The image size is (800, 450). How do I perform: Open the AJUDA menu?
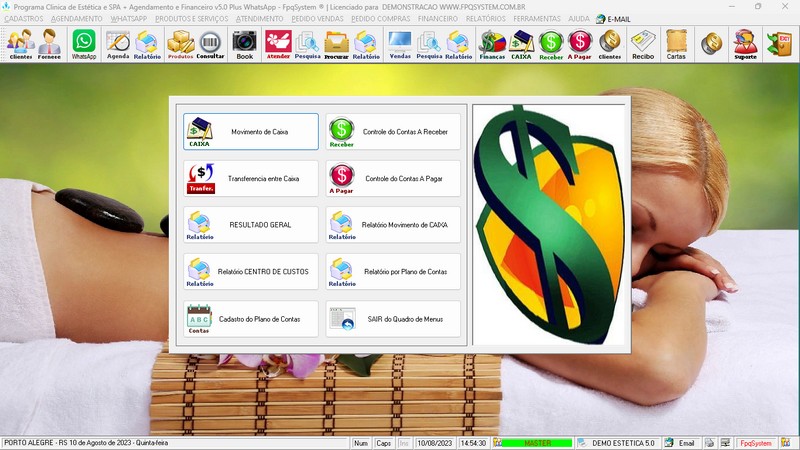click(579, 18)
